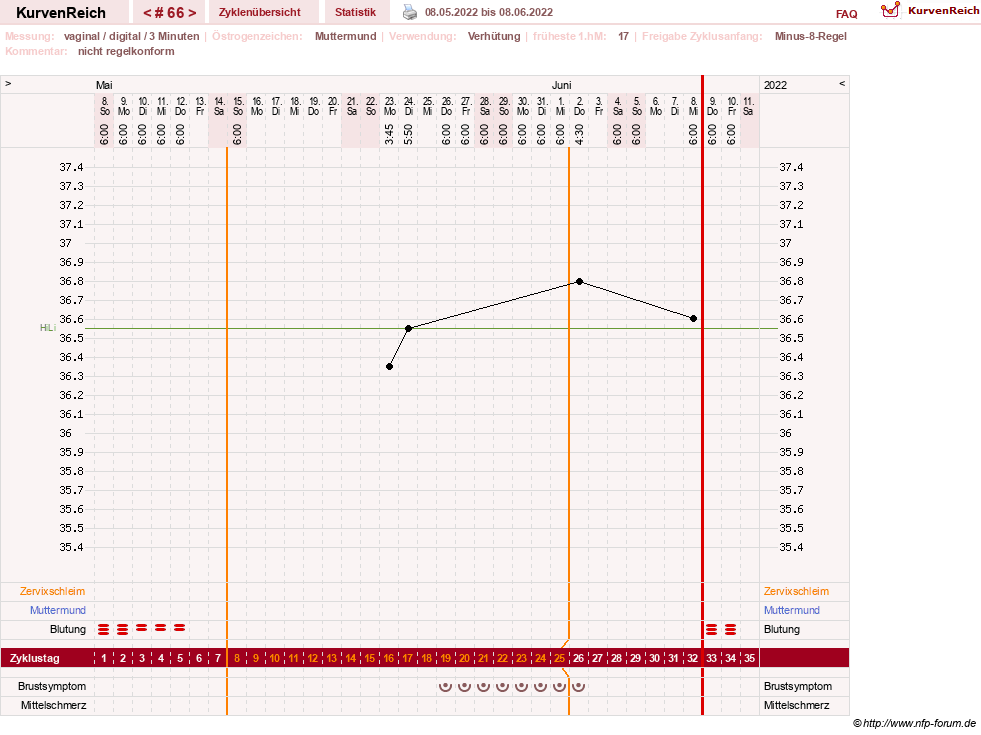Screen dimensions: 981x735
Task: Go to previous cycle with left arrow
Action: (148, 13)
